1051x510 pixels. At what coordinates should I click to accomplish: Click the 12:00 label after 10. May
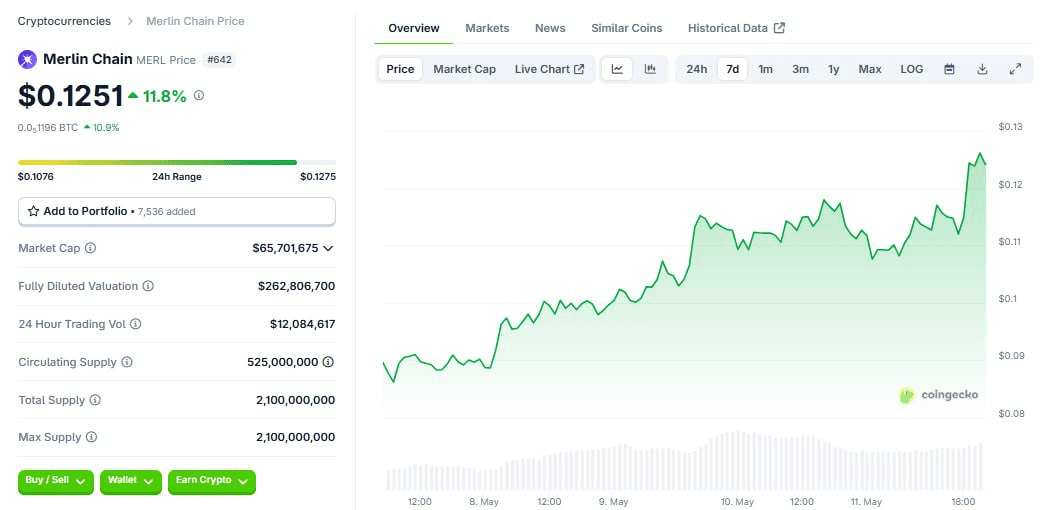tap(802, 501)
